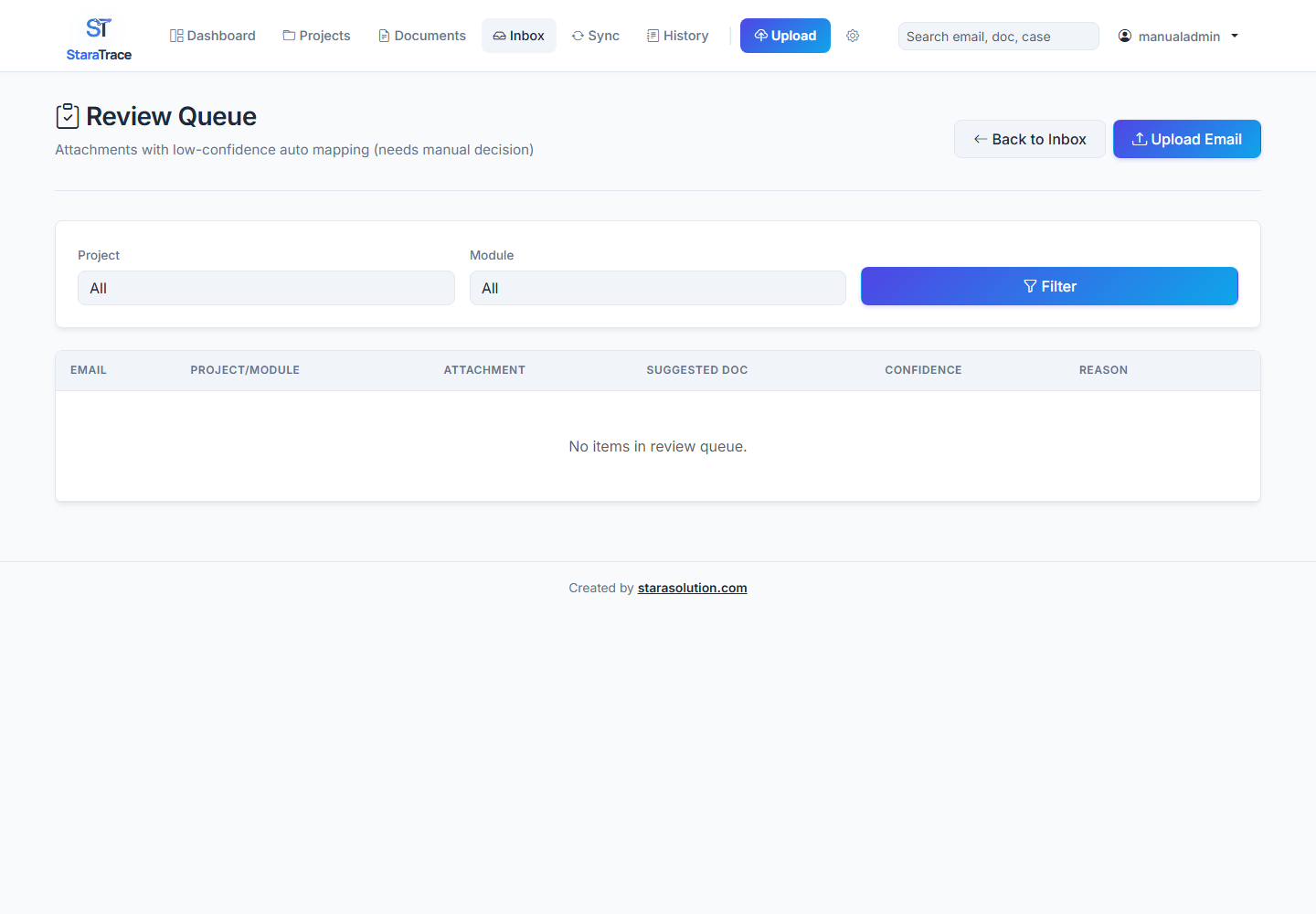Open the Documents section

422,36
